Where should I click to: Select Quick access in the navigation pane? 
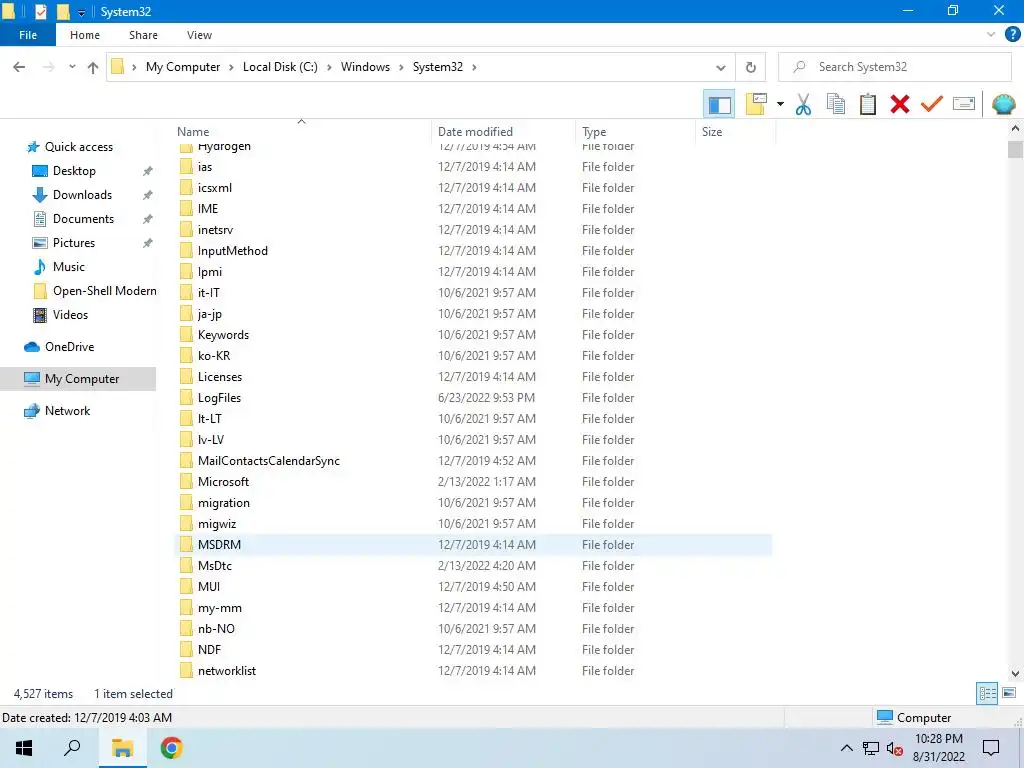coord(78,147)
